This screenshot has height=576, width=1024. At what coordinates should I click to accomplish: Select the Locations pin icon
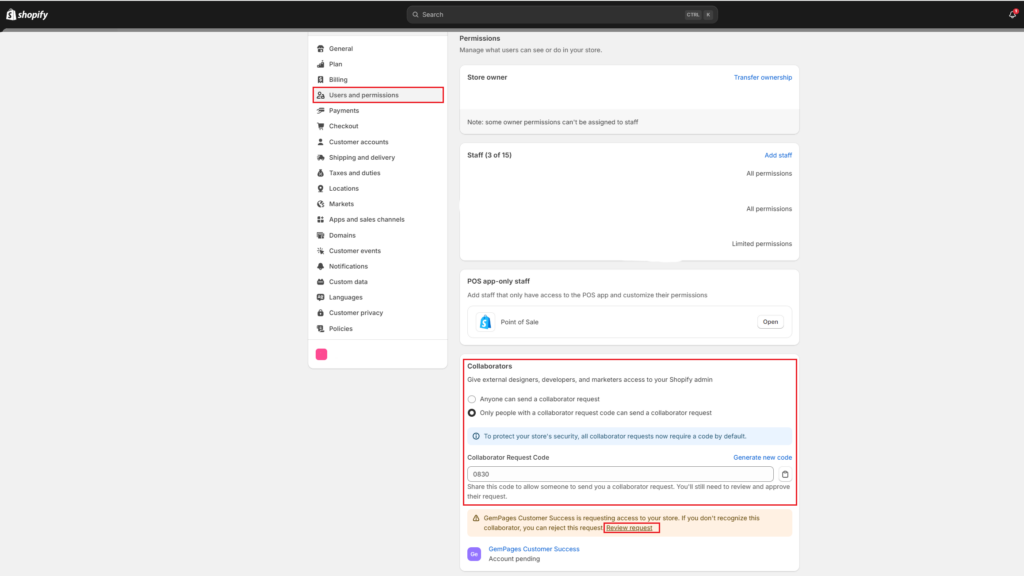pos(322,188)
